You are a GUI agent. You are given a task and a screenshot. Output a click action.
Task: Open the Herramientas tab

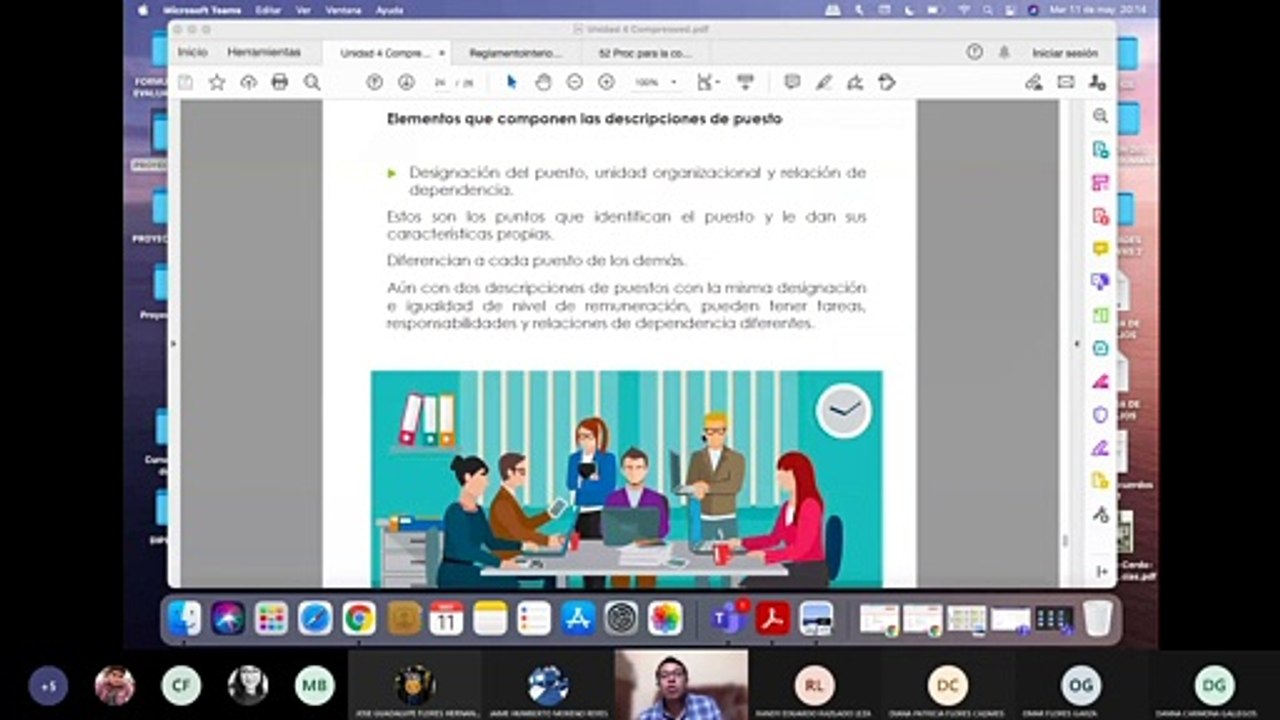[264, 52]
